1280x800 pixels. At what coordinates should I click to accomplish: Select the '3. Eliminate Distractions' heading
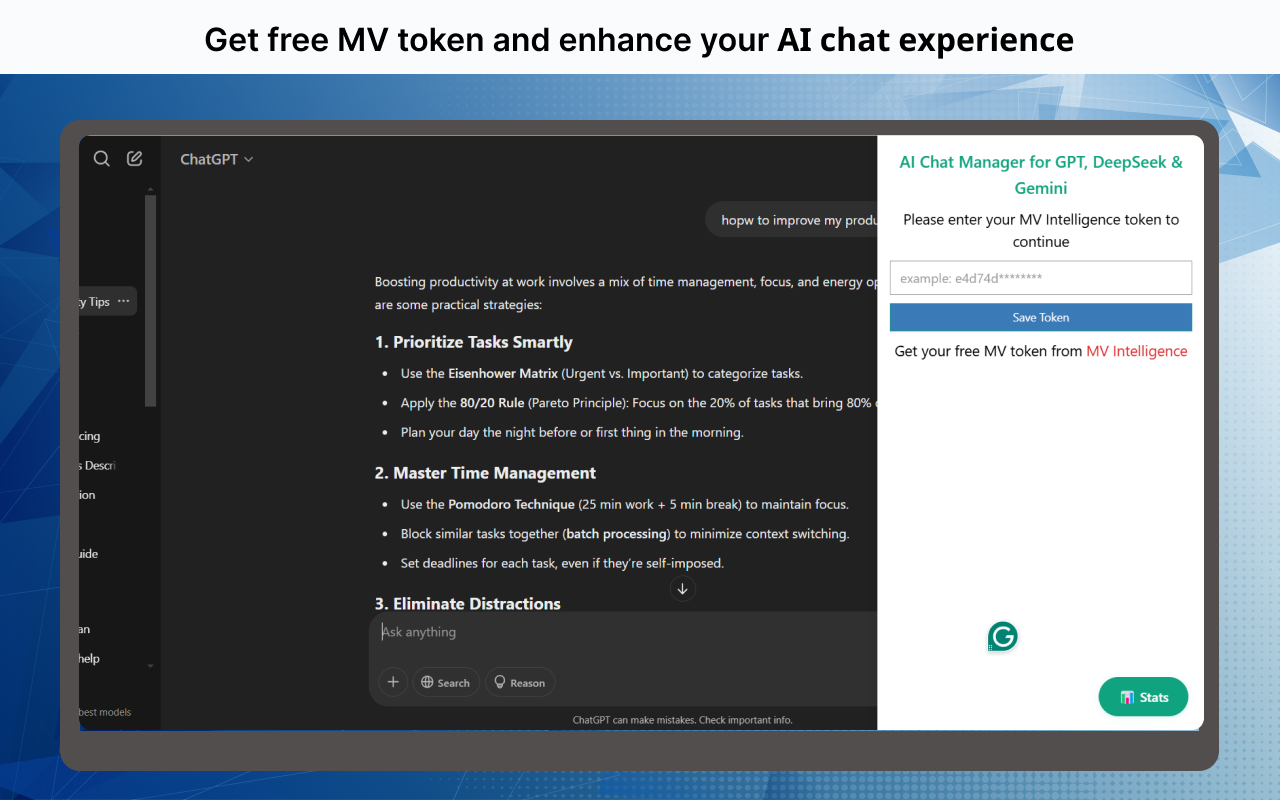pyautogui.click(x=468, y=603)
